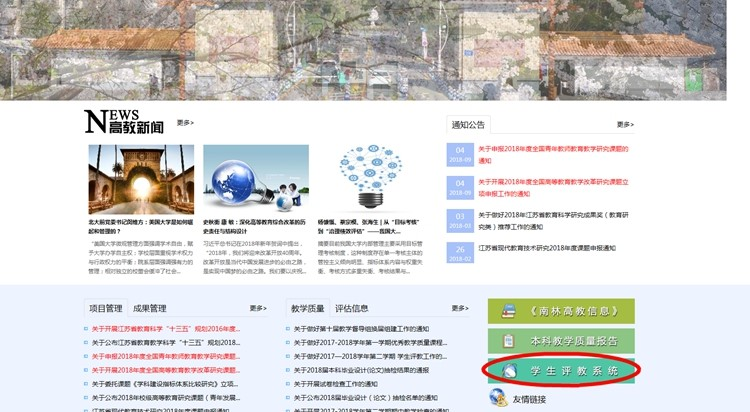Open 关于公布2018年校级高等教育研究课题 item
The width and height of the screenshot is (750, 412).
[x=165, y=398]
